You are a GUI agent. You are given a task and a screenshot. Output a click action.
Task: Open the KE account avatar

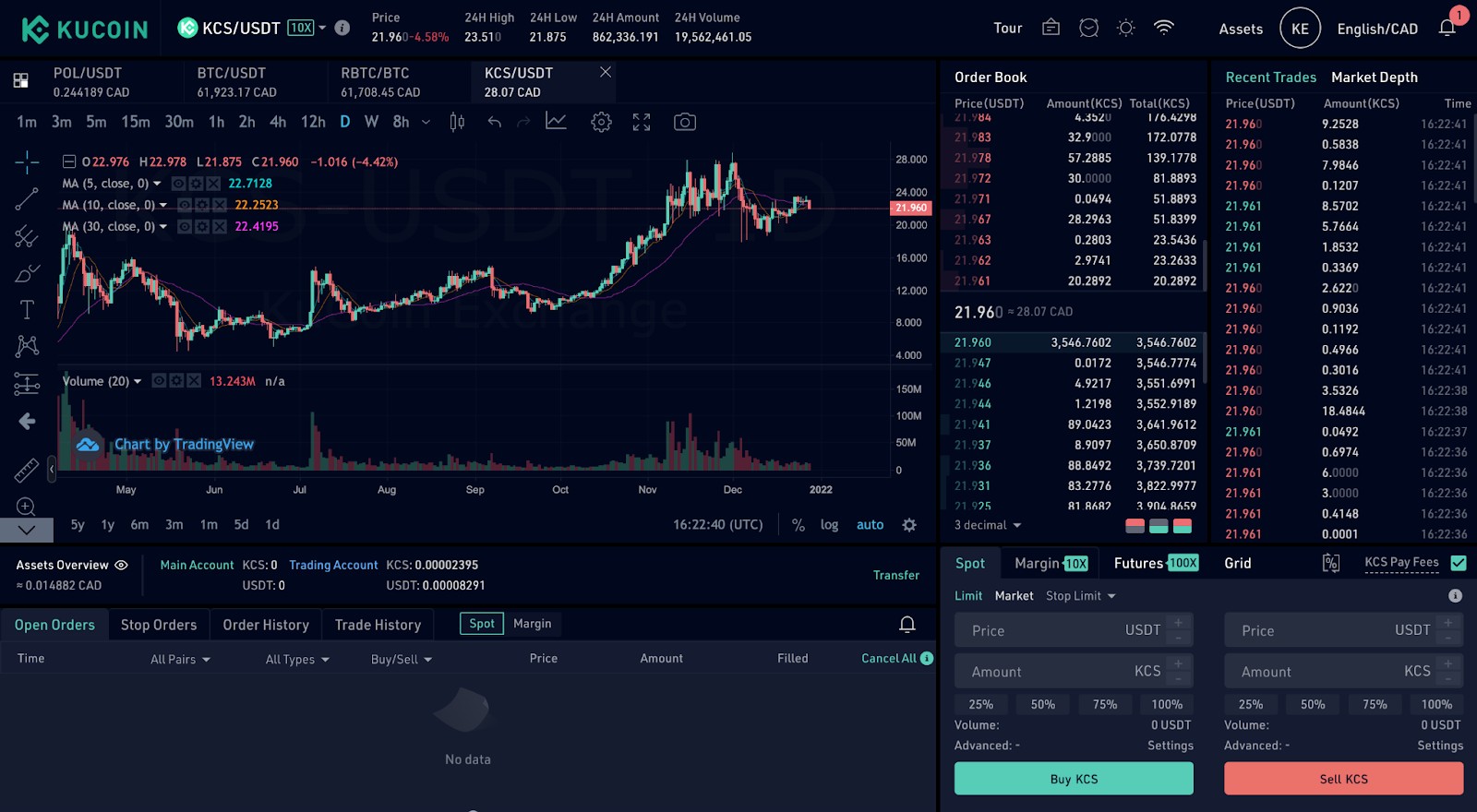1300,29
